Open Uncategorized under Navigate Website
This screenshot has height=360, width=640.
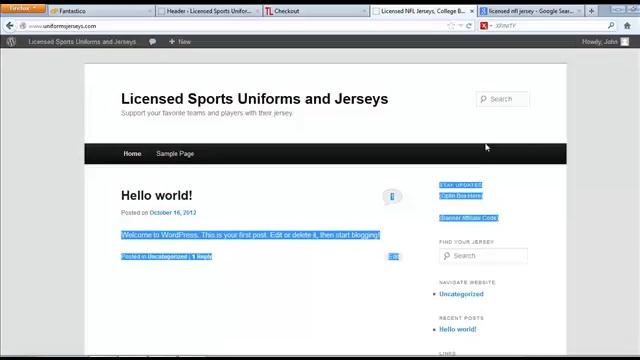461,294
